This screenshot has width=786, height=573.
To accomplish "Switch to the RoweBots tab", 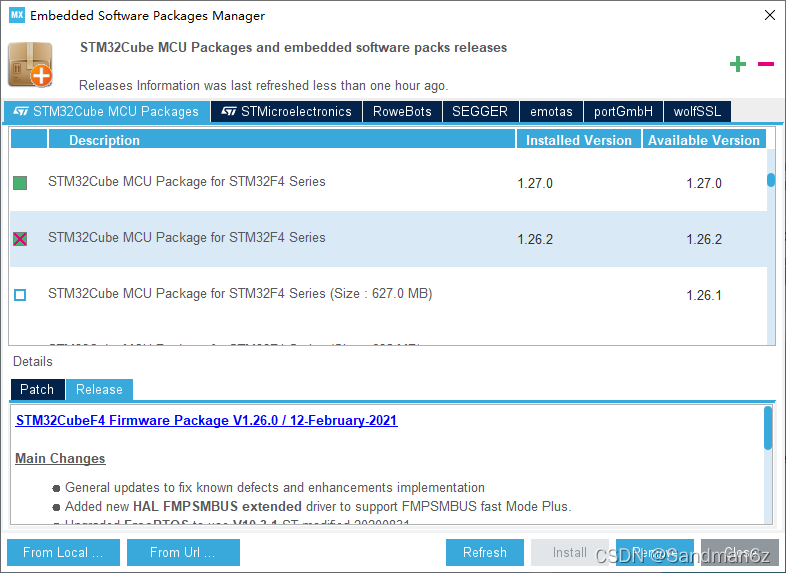I will click(x=402, y=111).
